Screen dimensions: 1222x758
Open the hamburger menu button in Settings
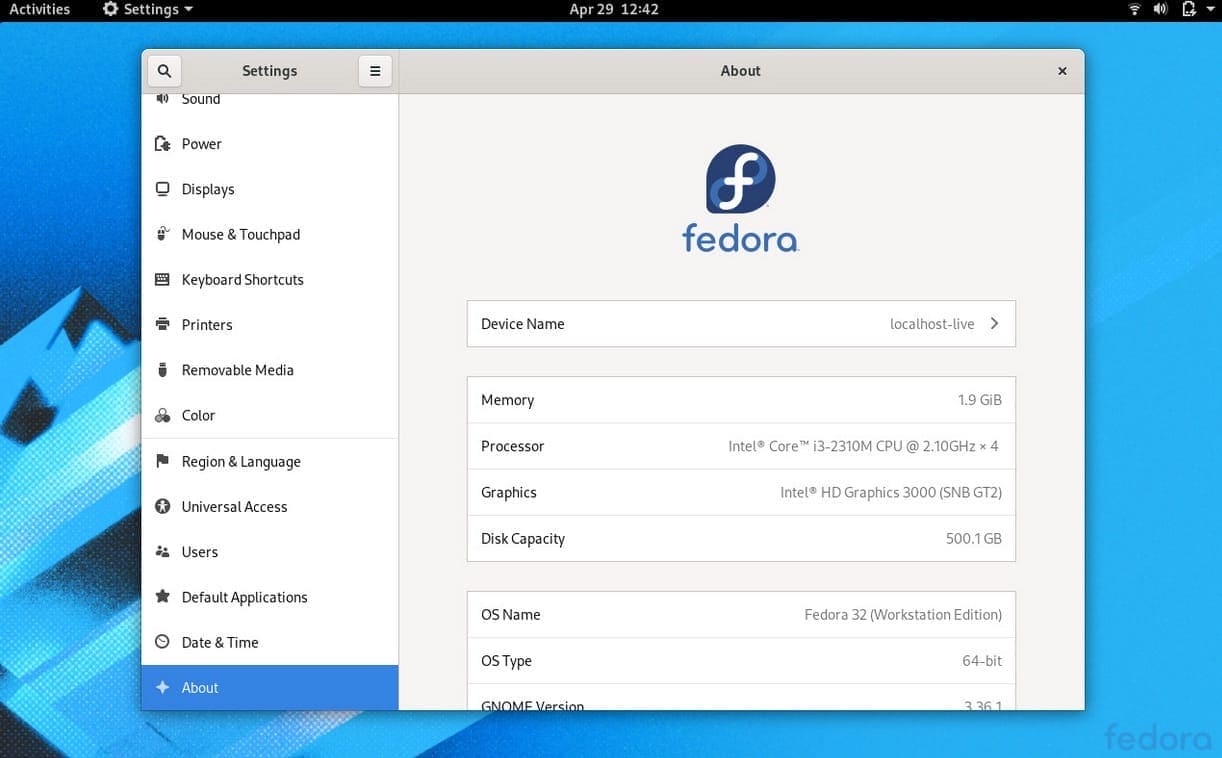pos(375,71)
